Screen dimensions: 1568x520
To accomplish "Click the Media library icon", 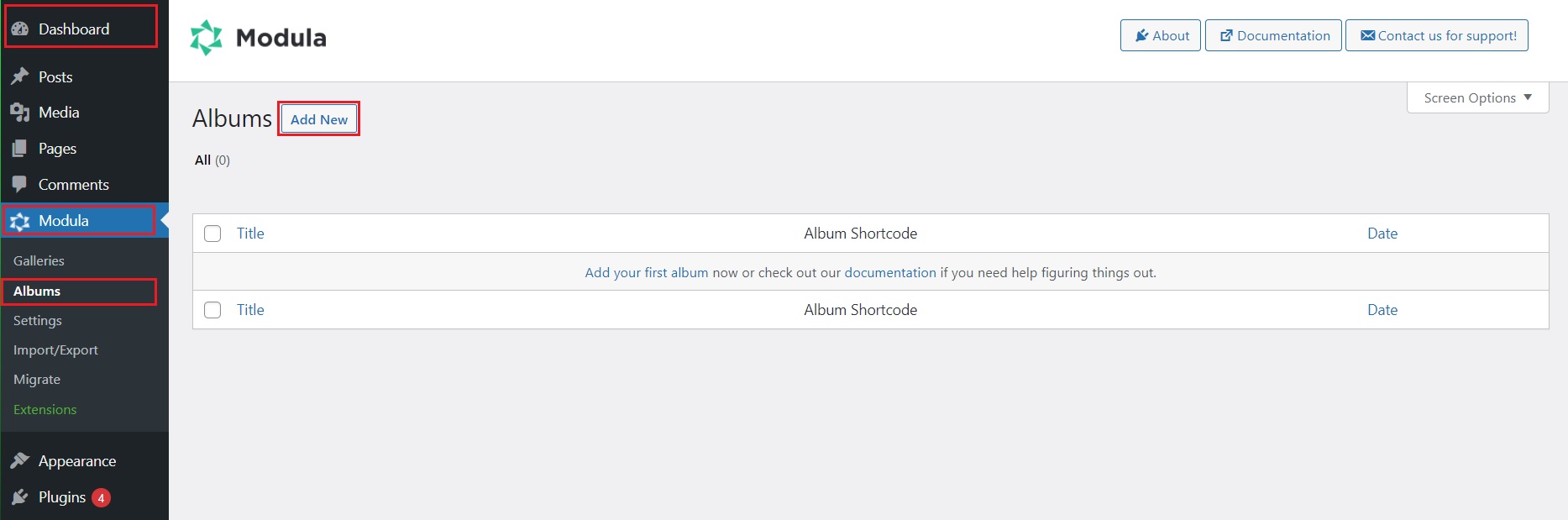I will pyautogui.click(x=20, y=113).
